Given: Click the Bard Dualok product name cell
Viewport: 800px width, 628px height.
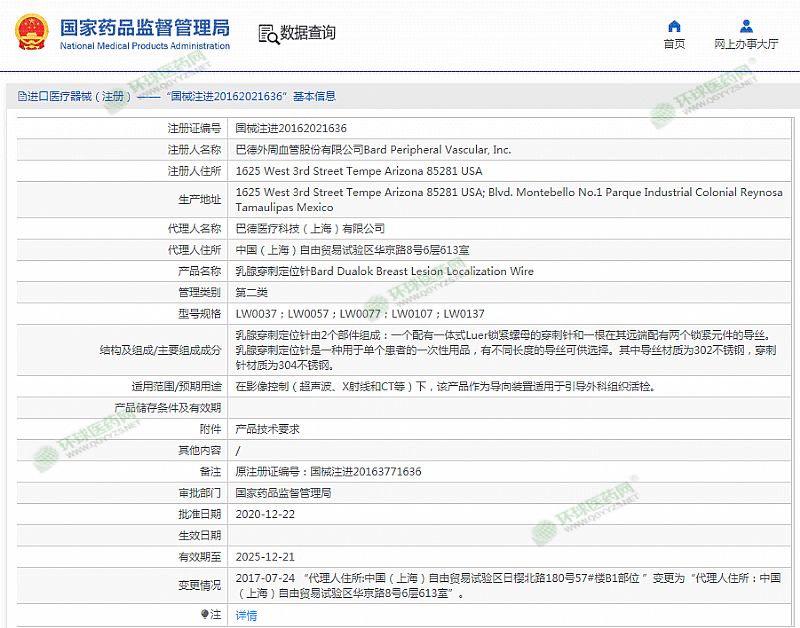Looking at the screenshot, I should (x=384, y=271).
